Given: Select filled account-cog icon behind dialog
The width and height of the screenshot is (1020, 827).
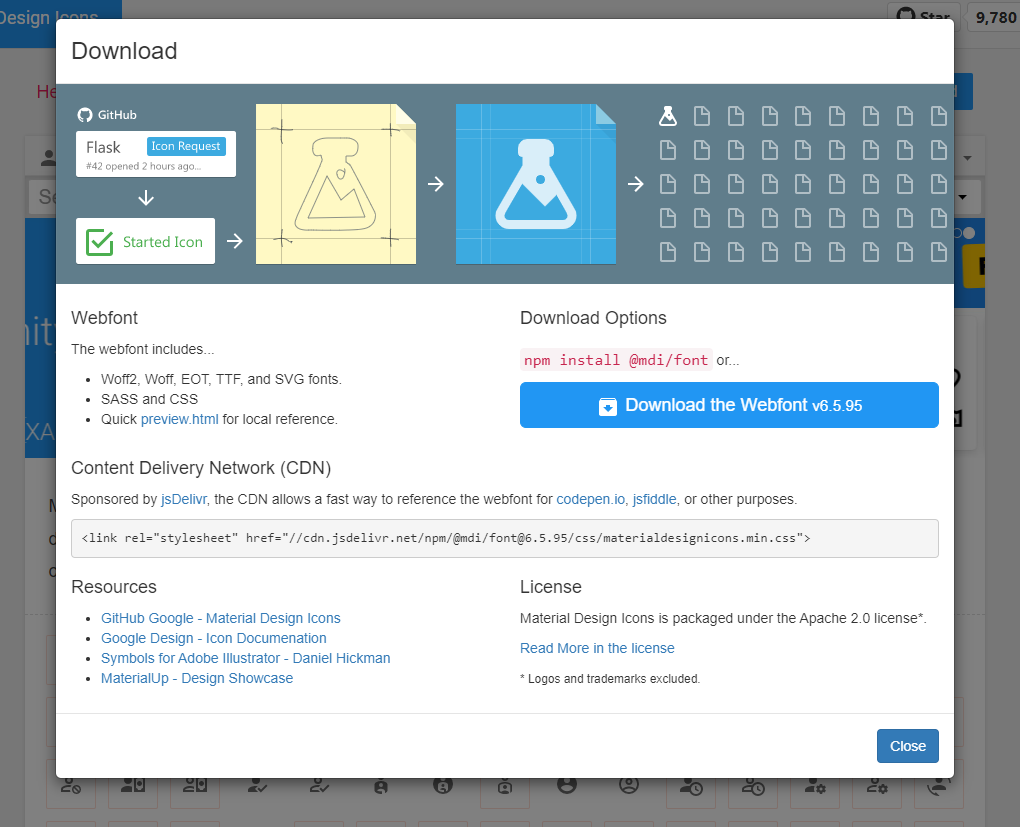Looking at the screenshot, I should coord(814,786).
